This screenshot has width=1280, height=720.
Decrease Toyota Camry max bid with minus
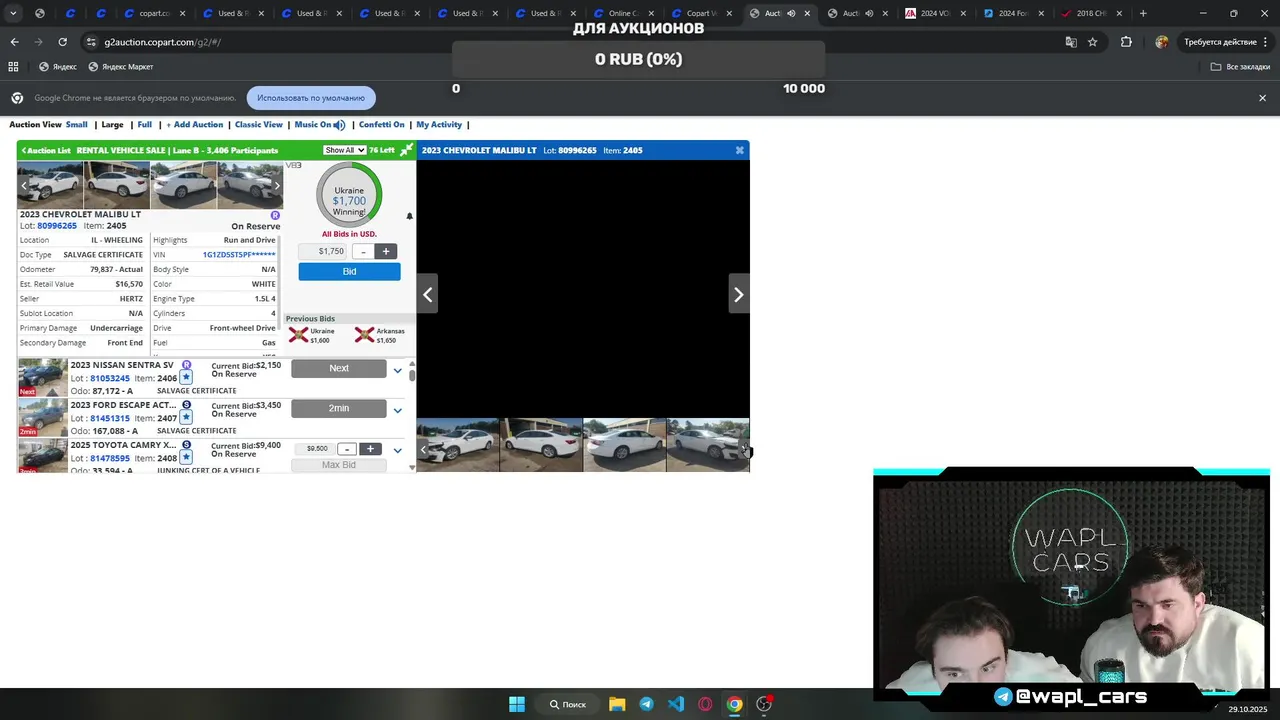pos(346,449)
